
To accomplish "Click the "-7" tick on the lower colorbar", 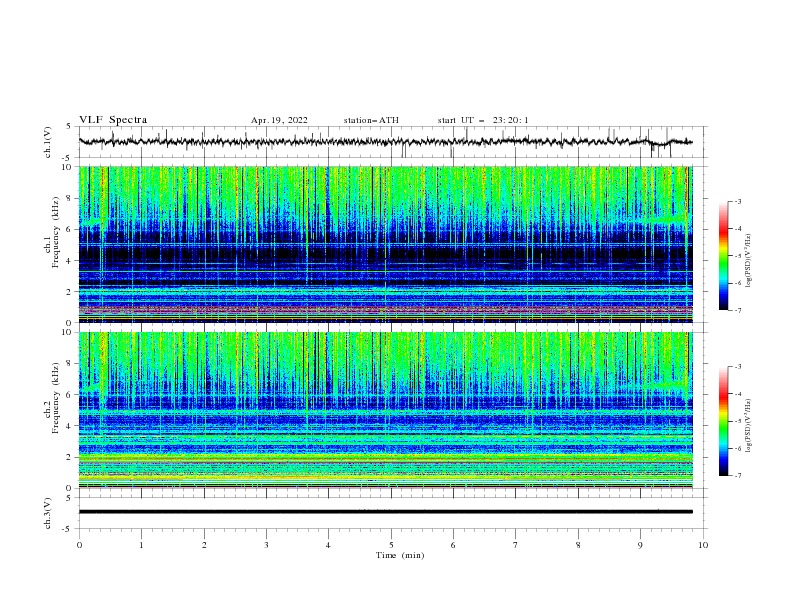I will point(737,475).
